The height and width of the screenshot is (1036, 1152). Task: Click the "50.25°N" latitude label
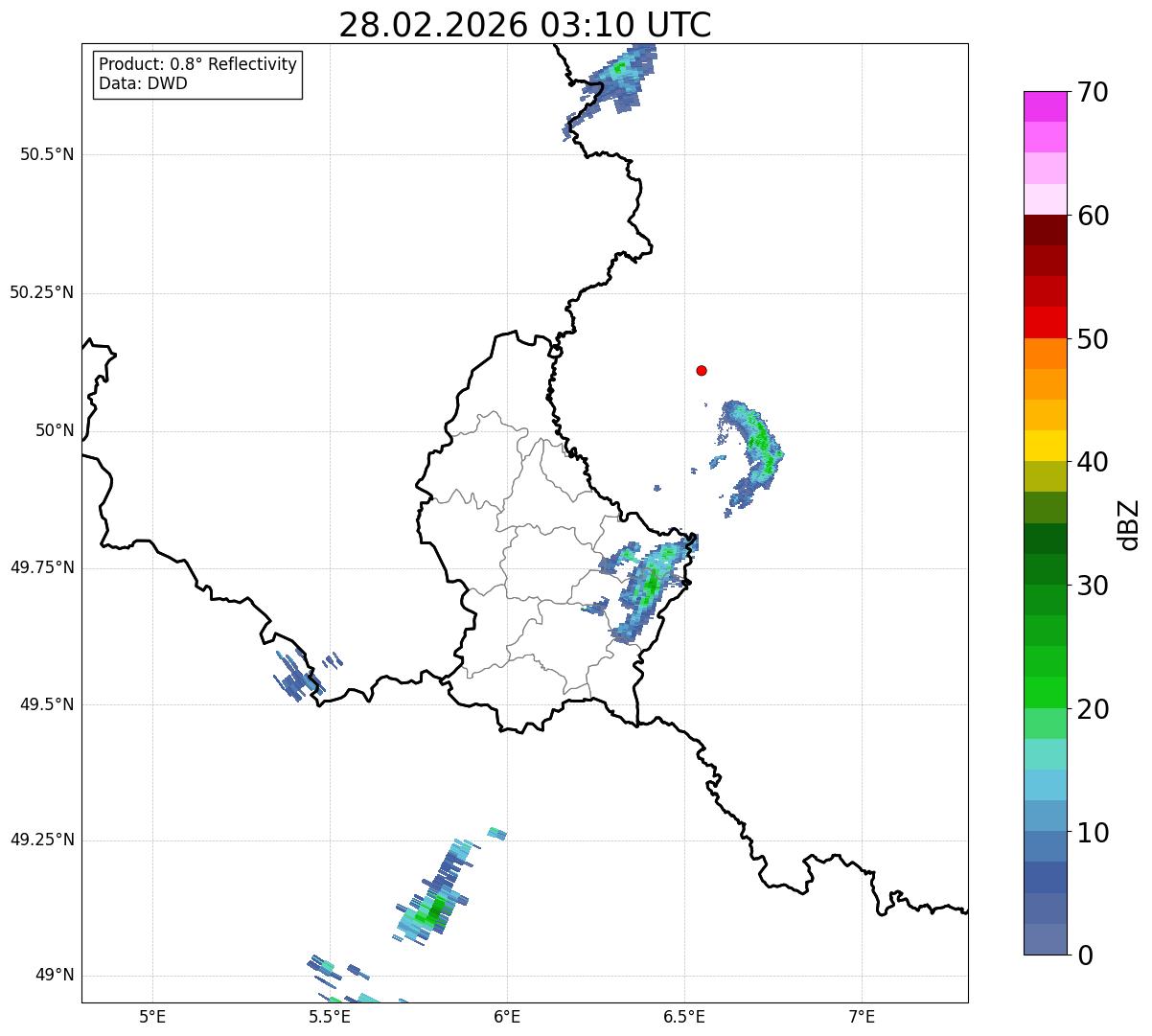click(x=42, y=292)
